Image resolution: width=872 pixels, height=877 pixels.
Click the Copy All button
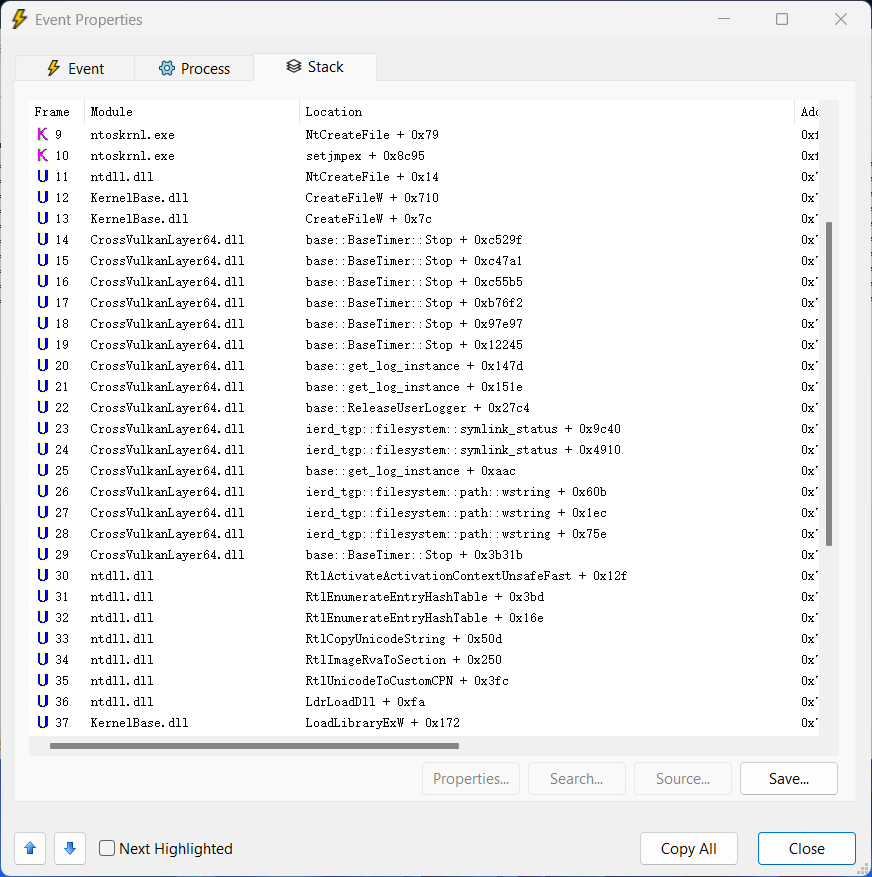coord(688,848)
